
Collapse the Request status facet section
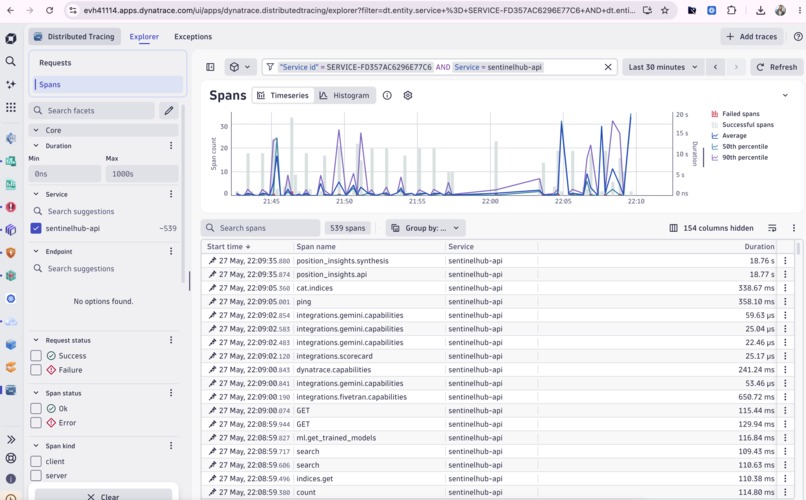point(36,340)
